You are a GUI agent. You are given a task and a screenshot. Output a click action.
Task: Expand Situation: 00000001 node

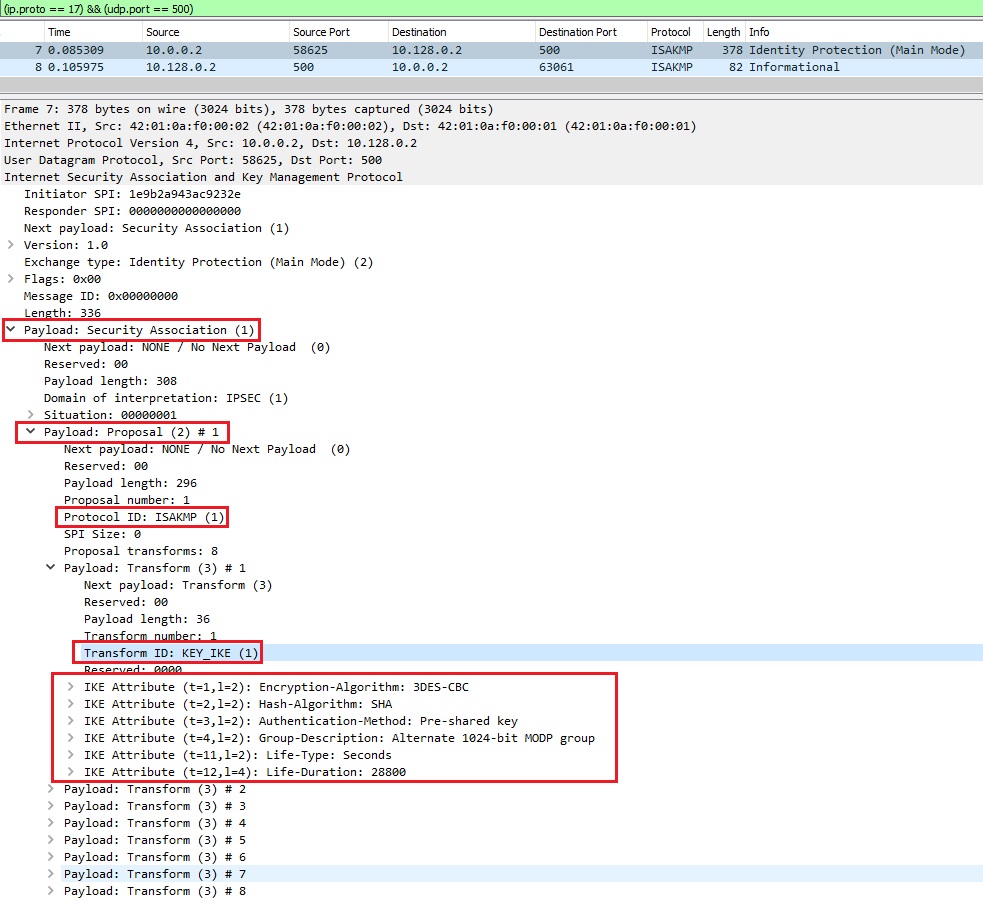[x=31, y=415]
